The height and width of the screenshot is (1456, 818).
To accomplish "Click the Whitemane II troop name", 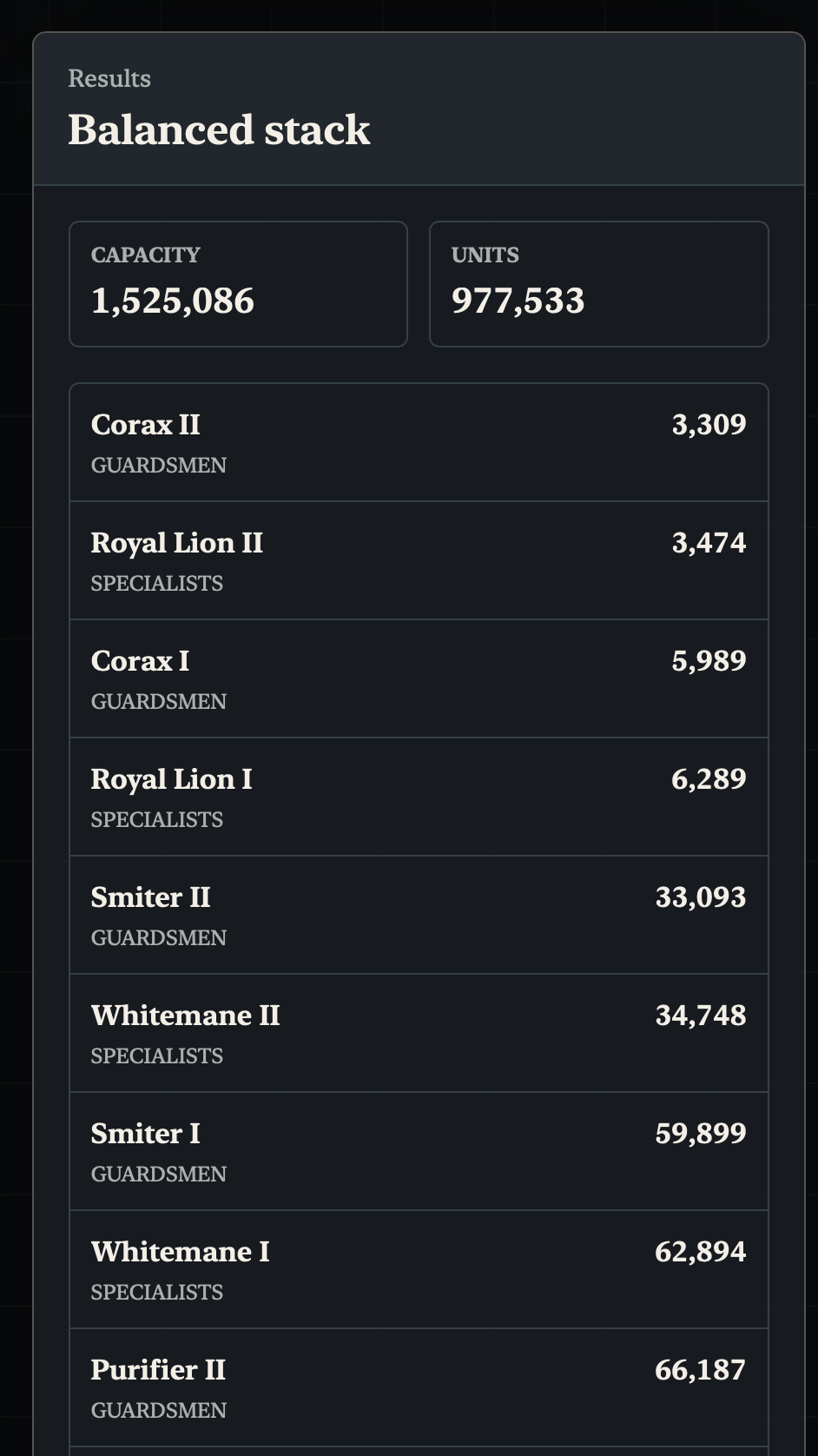I will click(185, 1016).
